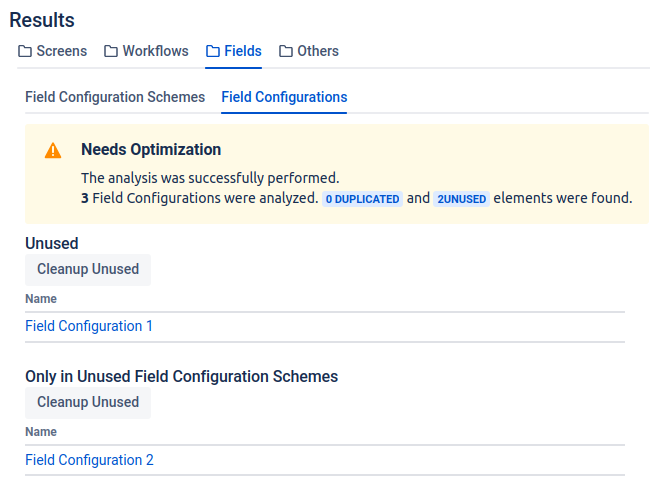Click the folder icon beside Screens
The height and width of the screenshot is (488, 650).
pyautogui.click(x=25, y=51)
